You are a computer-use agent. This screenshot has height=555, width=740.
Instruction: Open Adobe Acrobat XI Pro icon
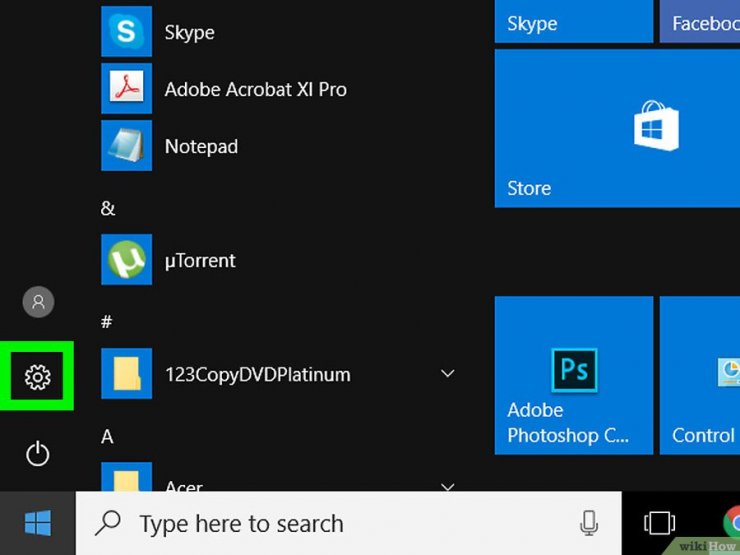126,88
